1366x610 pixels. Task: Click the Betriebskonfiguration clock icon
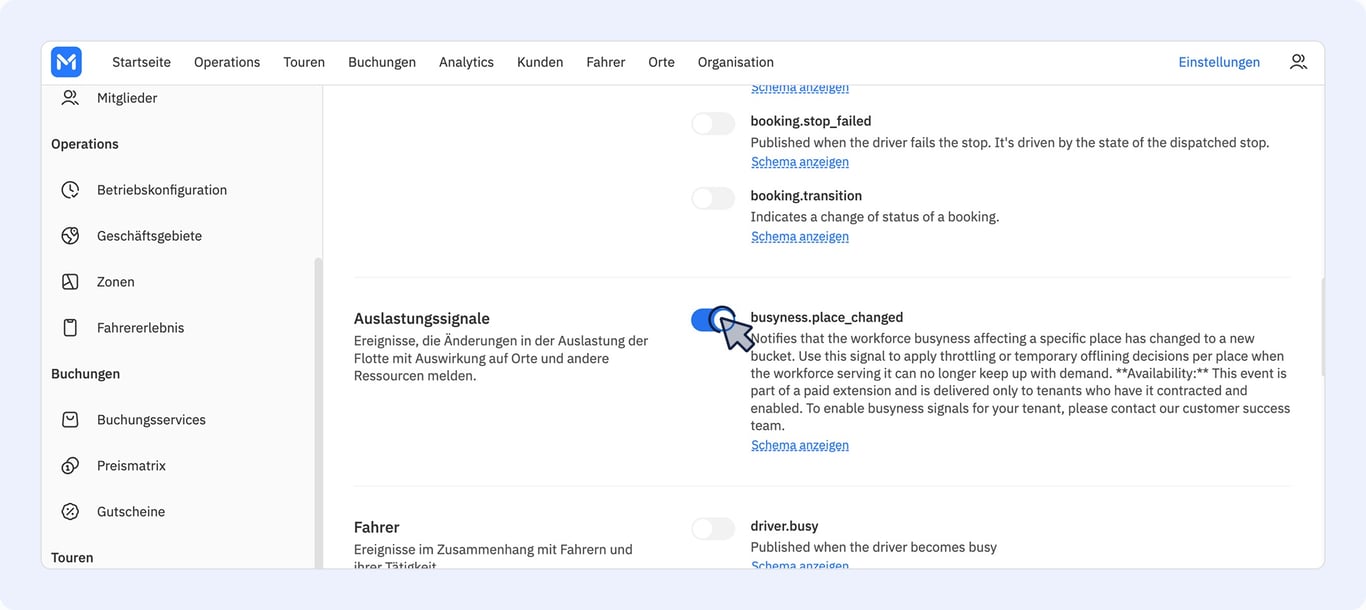pyautogui.click(x=70, y=190)
